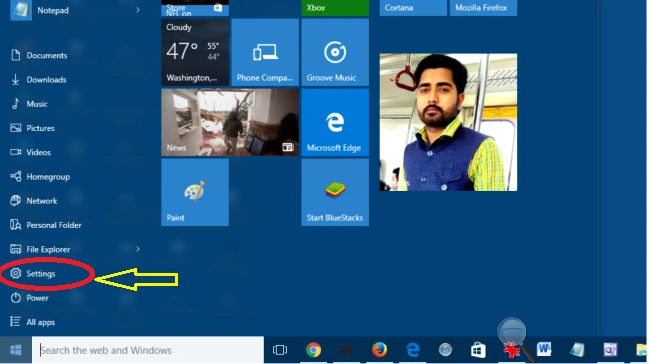Click the Power symbol icon
650x364 pixels.
click(16, 298)
